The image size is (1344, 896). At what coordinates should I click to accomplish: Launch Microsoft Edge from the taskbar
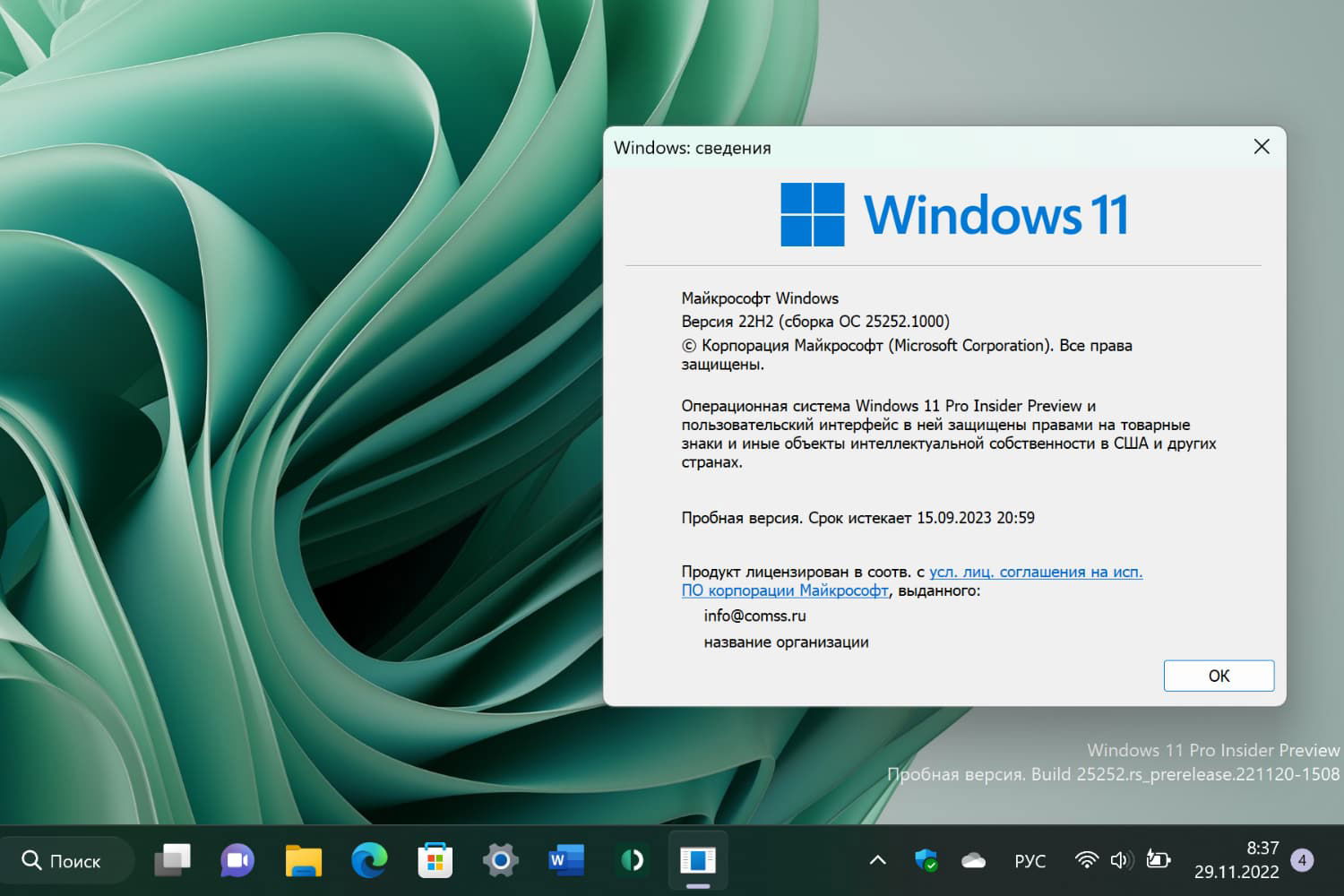(369, 861)
